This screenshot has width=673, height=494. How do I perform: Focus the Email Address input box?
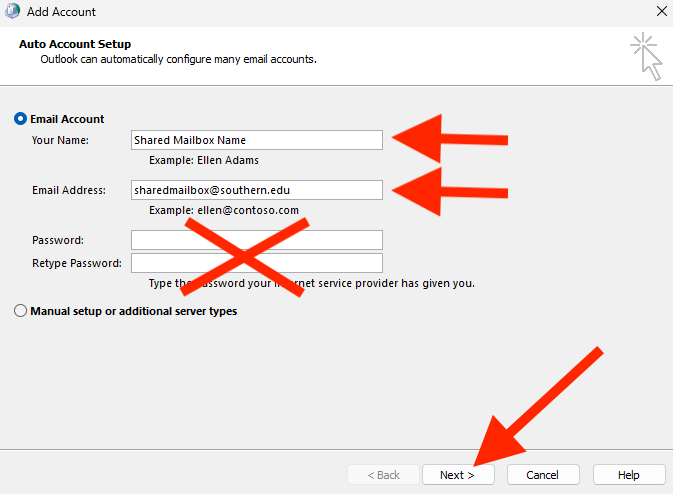pyautogui.click(x=256, y=190)
